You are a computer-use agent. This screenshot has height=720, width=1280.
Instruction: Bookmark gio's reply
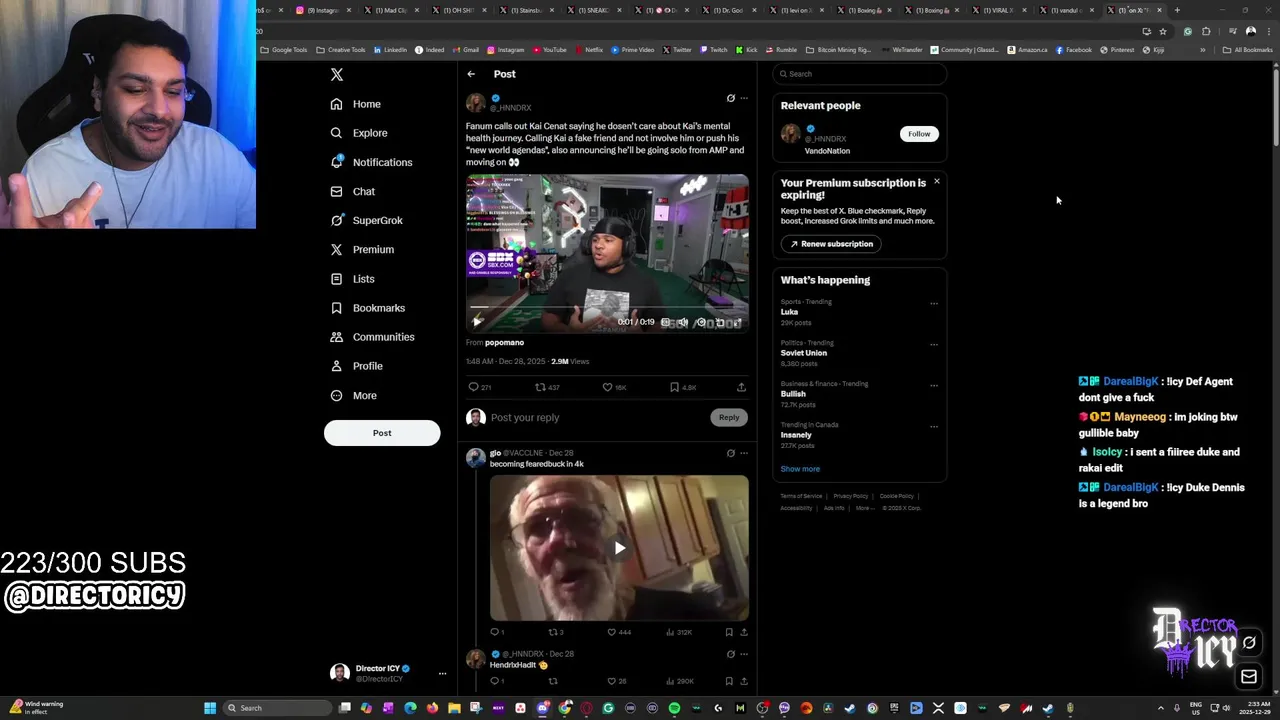click(729, 632)
